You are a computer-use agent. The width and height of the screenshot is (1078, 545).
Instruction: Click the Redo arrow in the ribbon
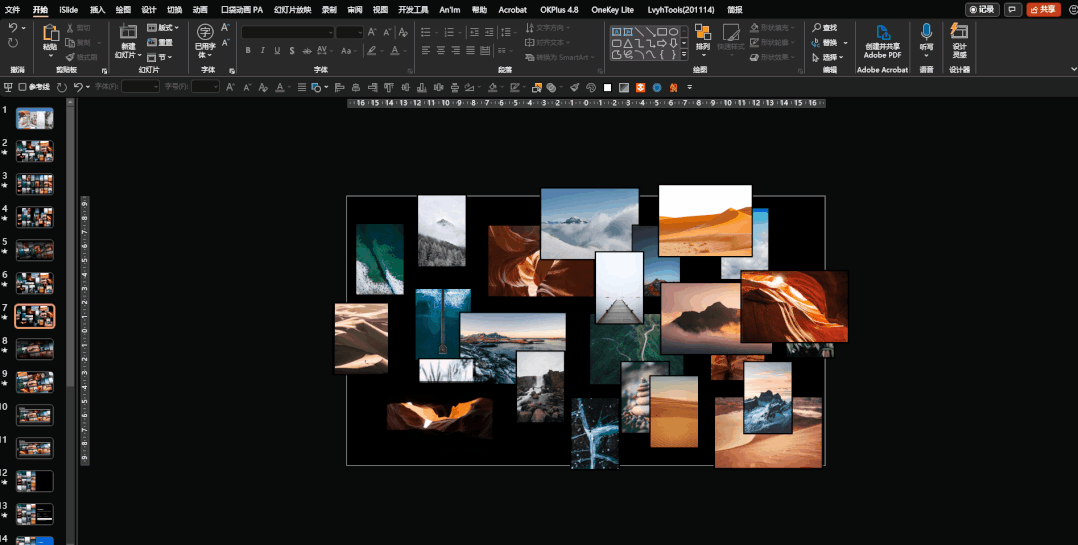pos(12,43)
